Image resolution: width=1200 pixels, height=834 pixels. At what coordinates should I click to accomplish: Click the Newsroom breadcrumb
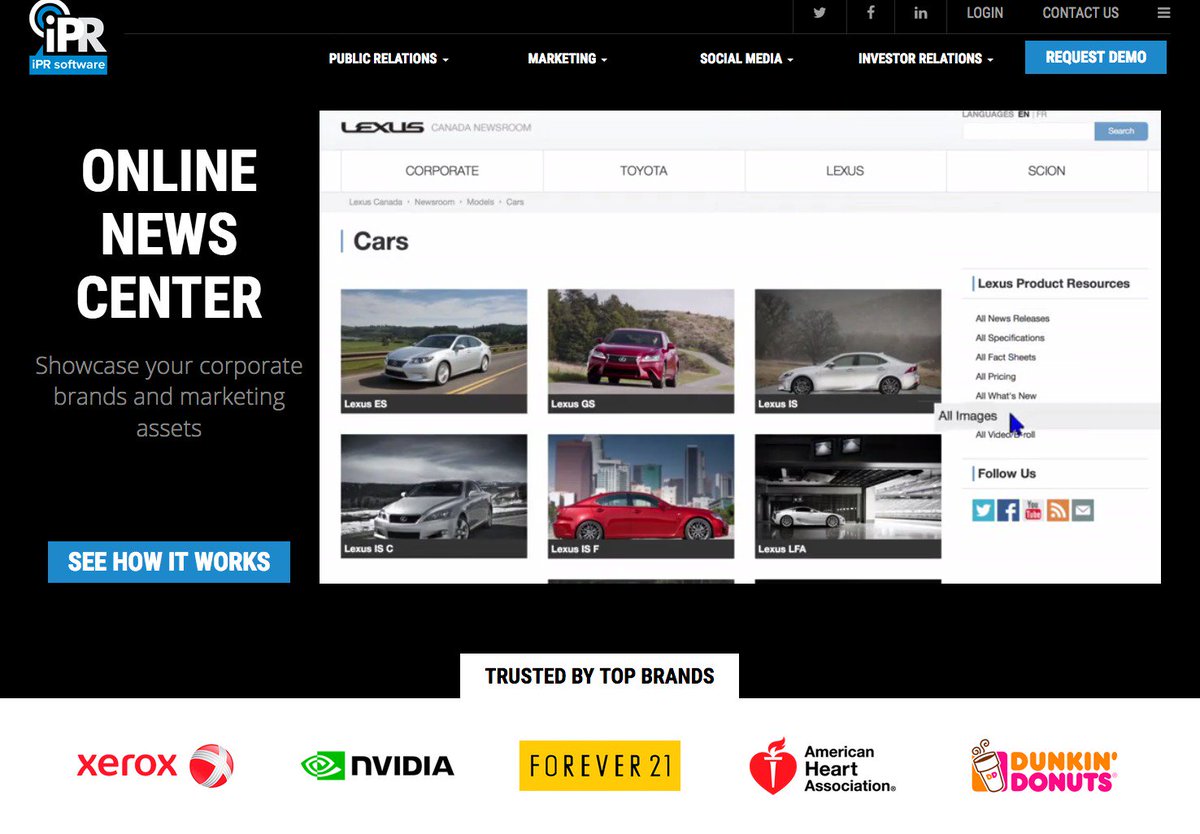[x=435, y=202]
